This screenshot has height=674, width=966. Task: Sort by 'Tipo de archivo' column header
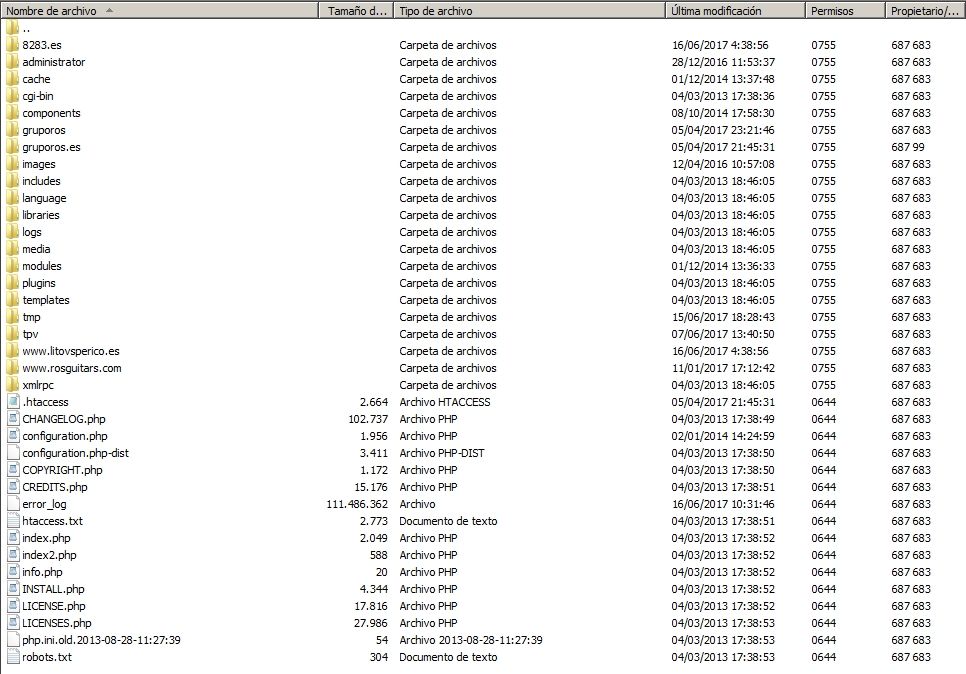tap(530, 10)
